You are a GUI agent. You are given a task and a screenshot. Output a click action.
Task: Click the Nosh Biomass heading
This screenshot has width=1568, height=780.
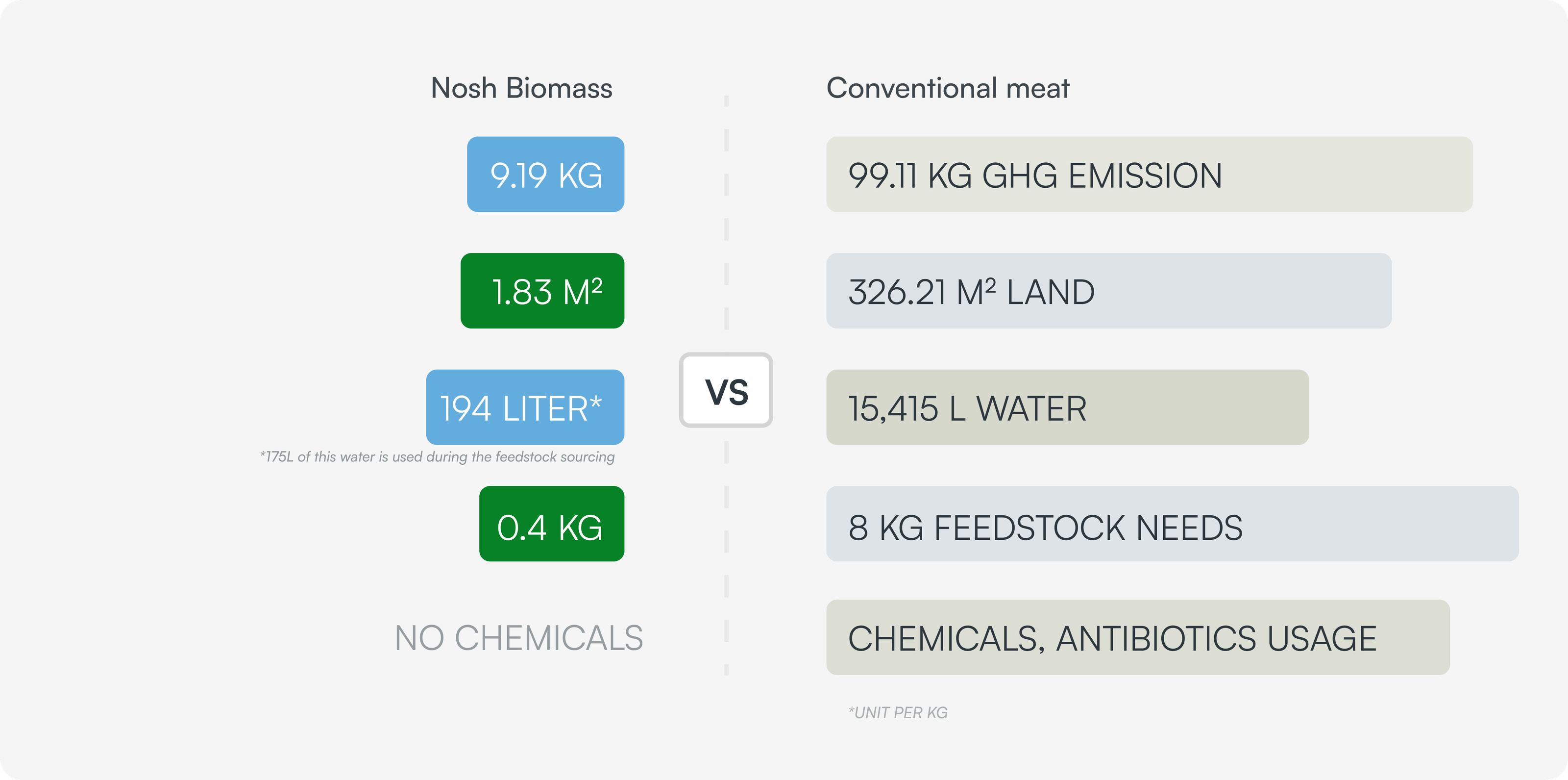click(522, 88)
